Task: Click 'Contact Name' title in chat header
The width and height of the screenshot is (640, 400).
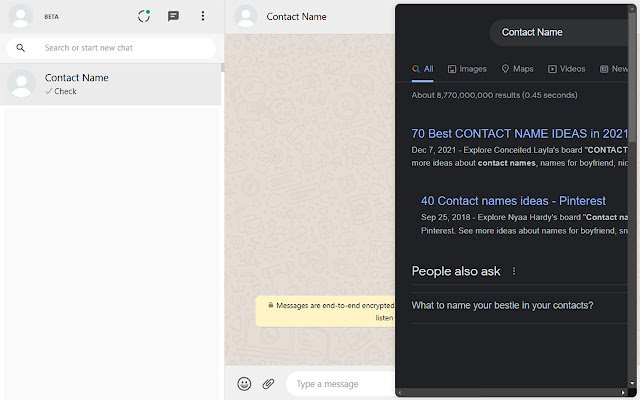Action: [x=296, y=17]
